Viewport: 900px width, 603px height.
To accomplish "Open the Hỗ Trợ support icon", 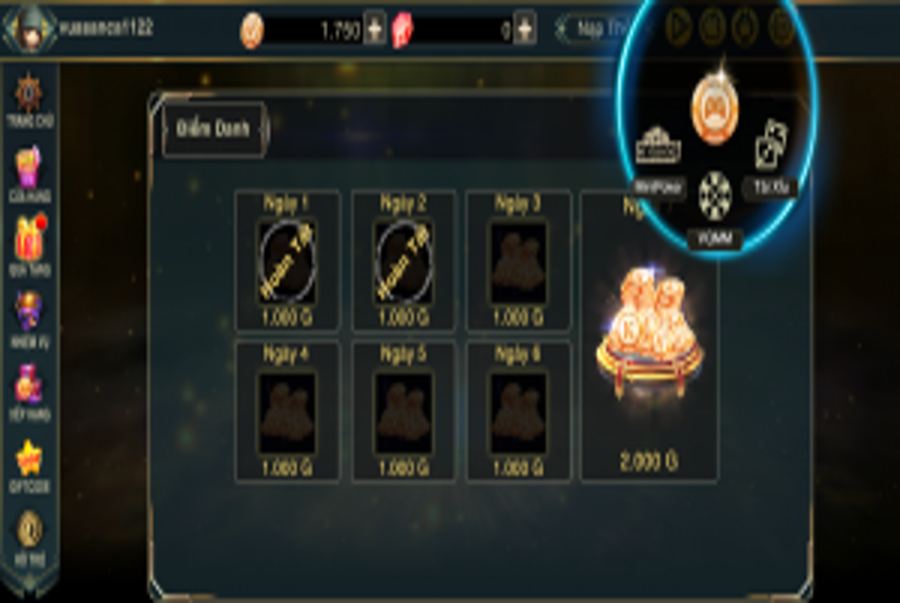I will [29, 538].
